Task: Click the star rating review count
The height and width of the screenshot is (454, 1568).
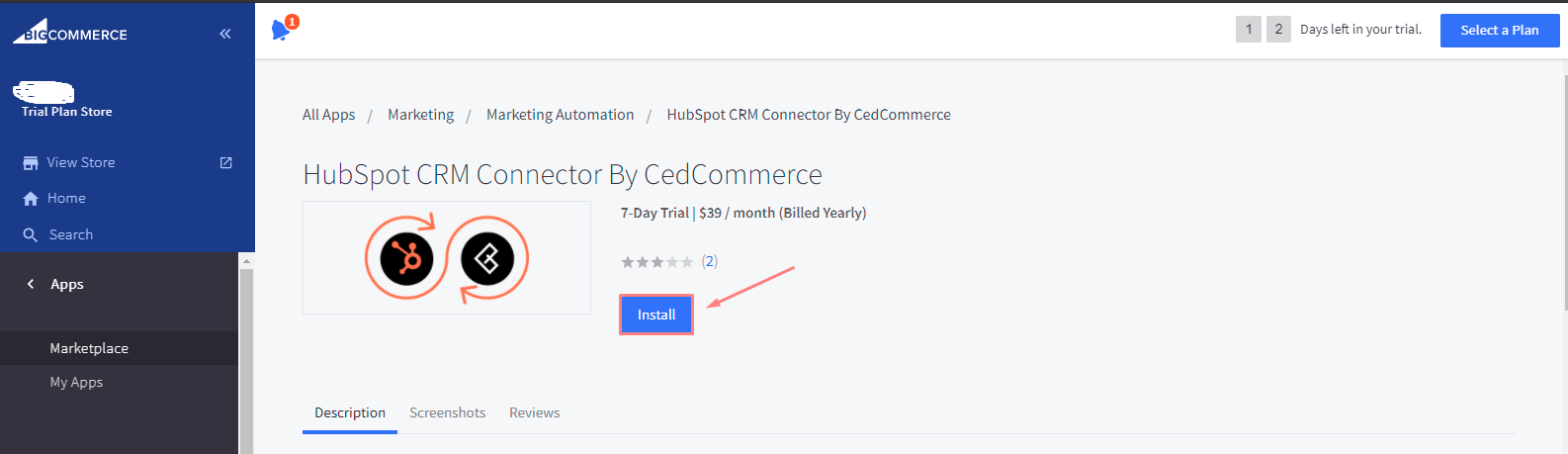Action: 710,261
